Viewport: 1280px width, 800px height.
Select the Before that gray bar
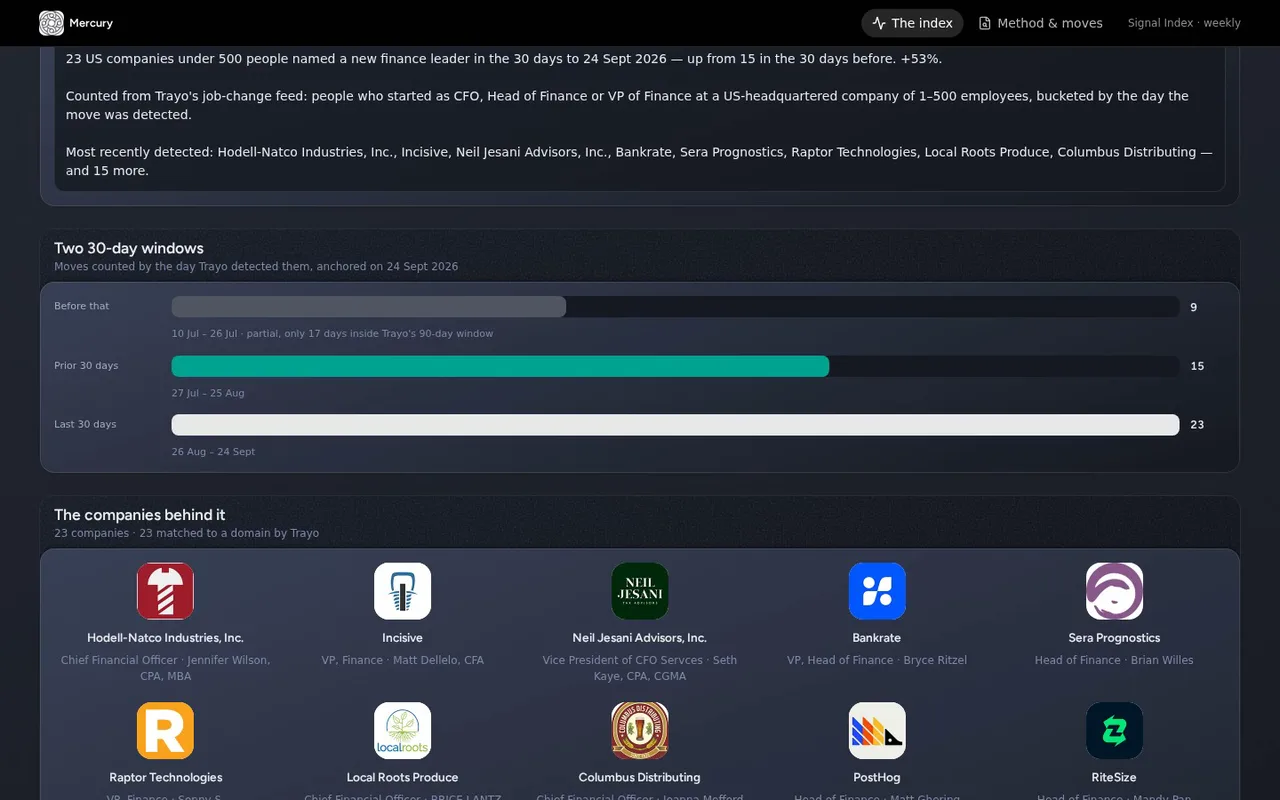369,307
